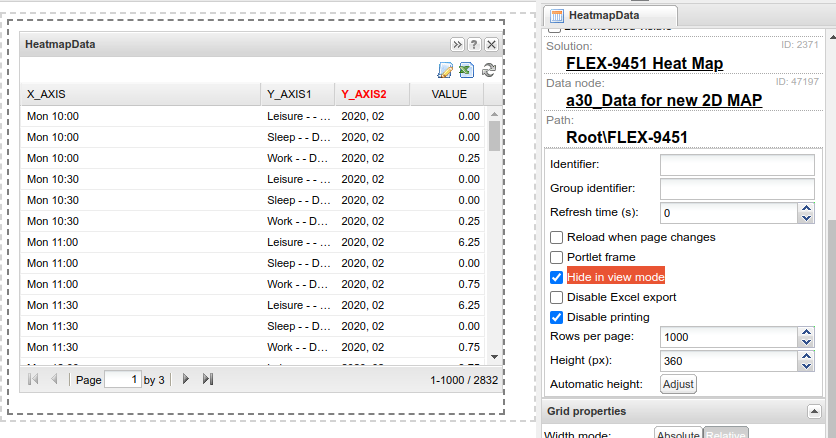This screenshot has width=836, height=438.
Task: Click into the Identifier field
Action: point(737,165)
